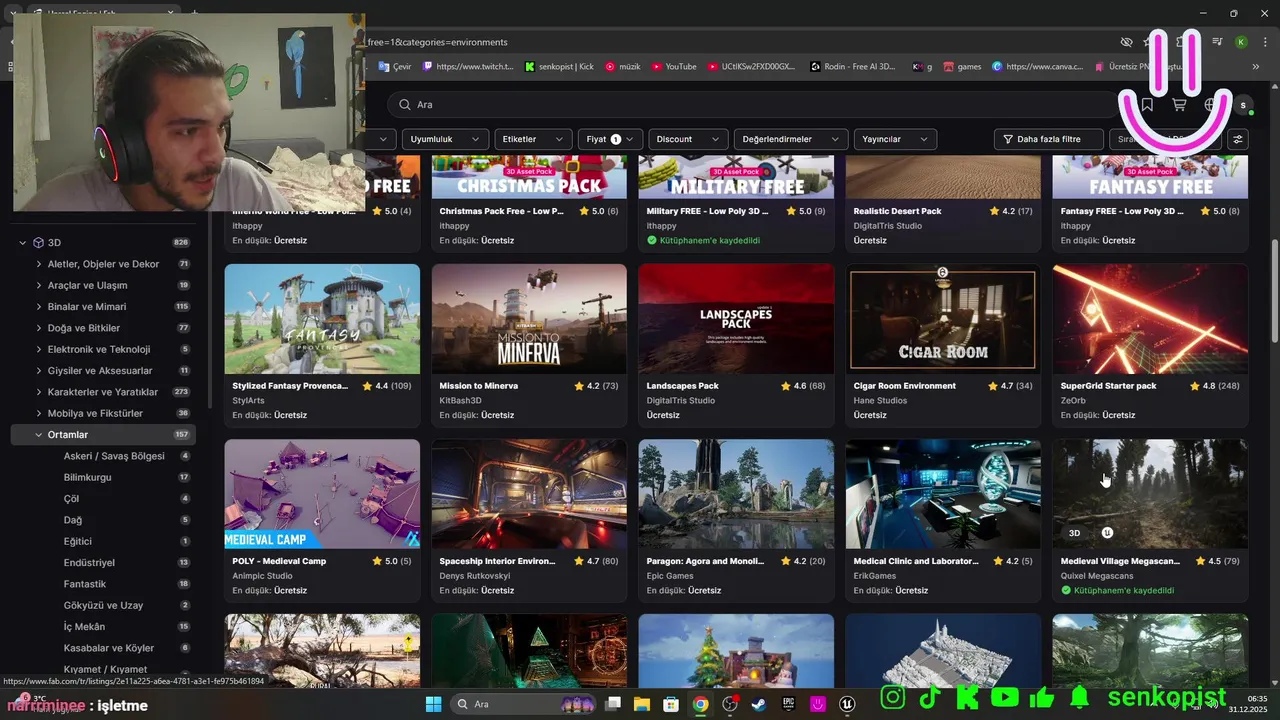Click Daha fazla filtre button
This screenshot has width=1280, height=720.
(x=1048, y=139)
